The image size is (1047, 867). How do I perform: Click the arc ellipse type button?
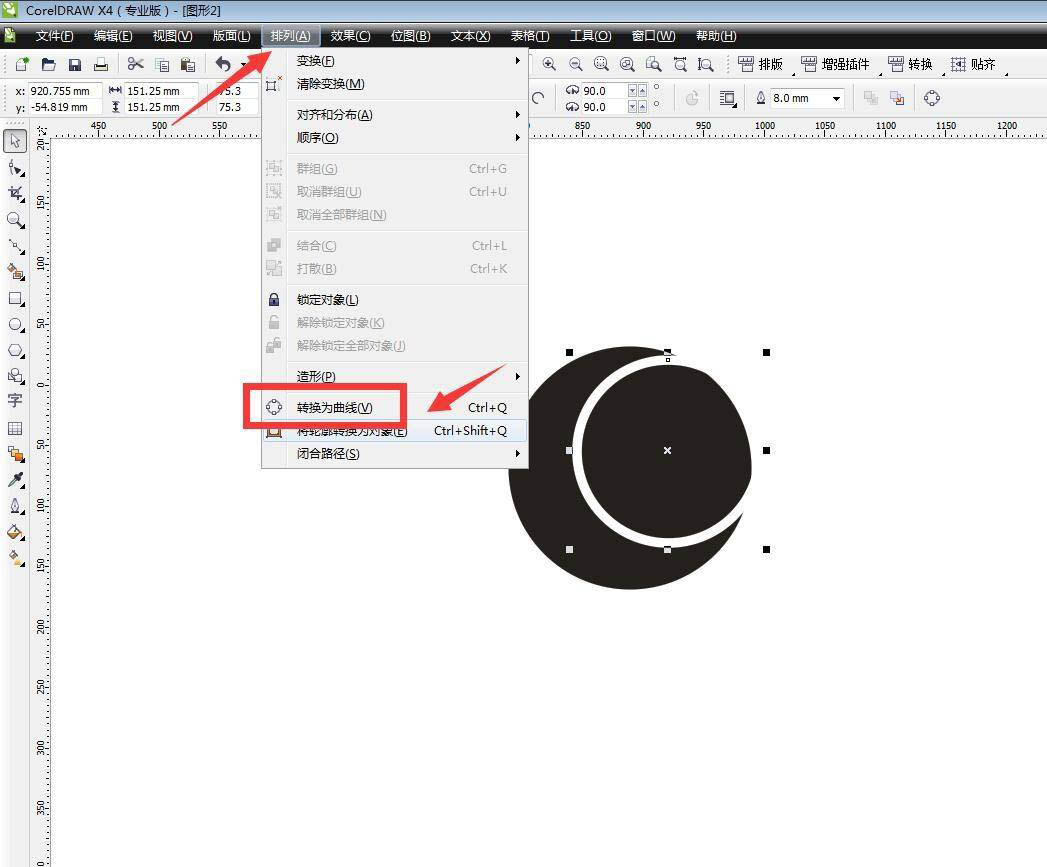coord(538,98)
